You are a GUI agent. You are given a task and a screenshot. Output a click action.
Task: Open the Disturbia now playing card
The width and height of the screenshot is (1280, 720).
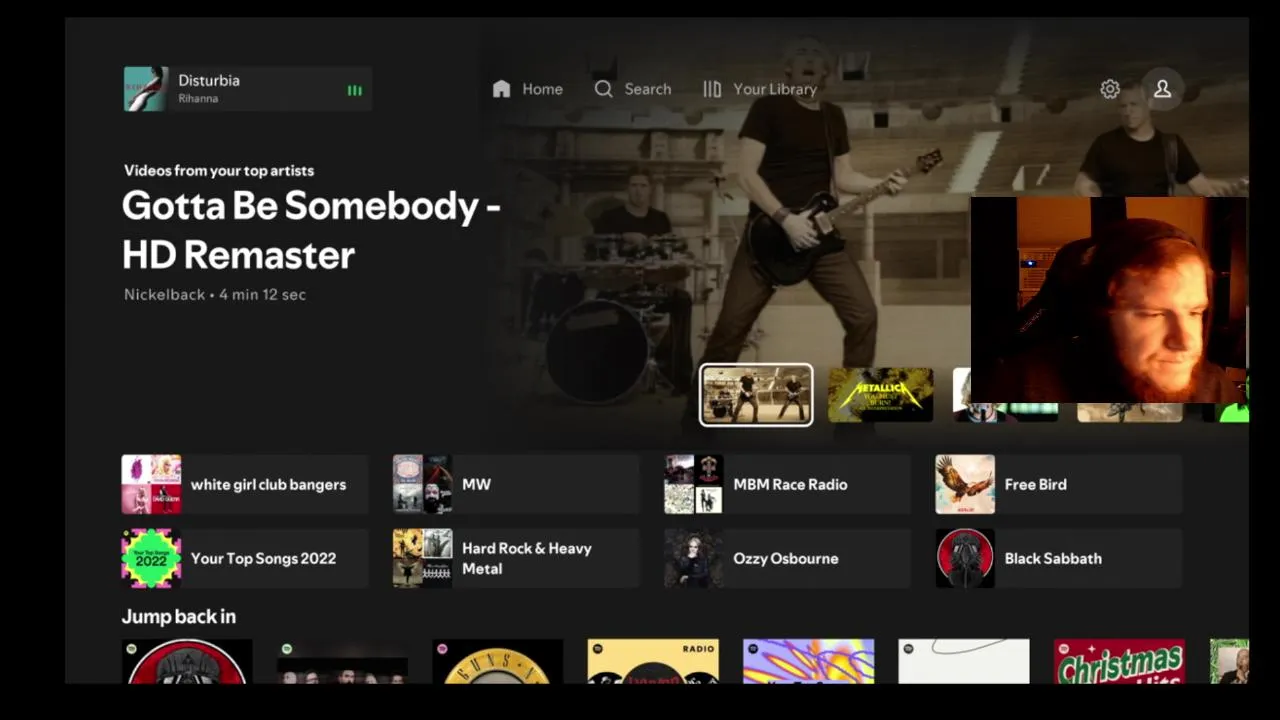pos(247,89)
